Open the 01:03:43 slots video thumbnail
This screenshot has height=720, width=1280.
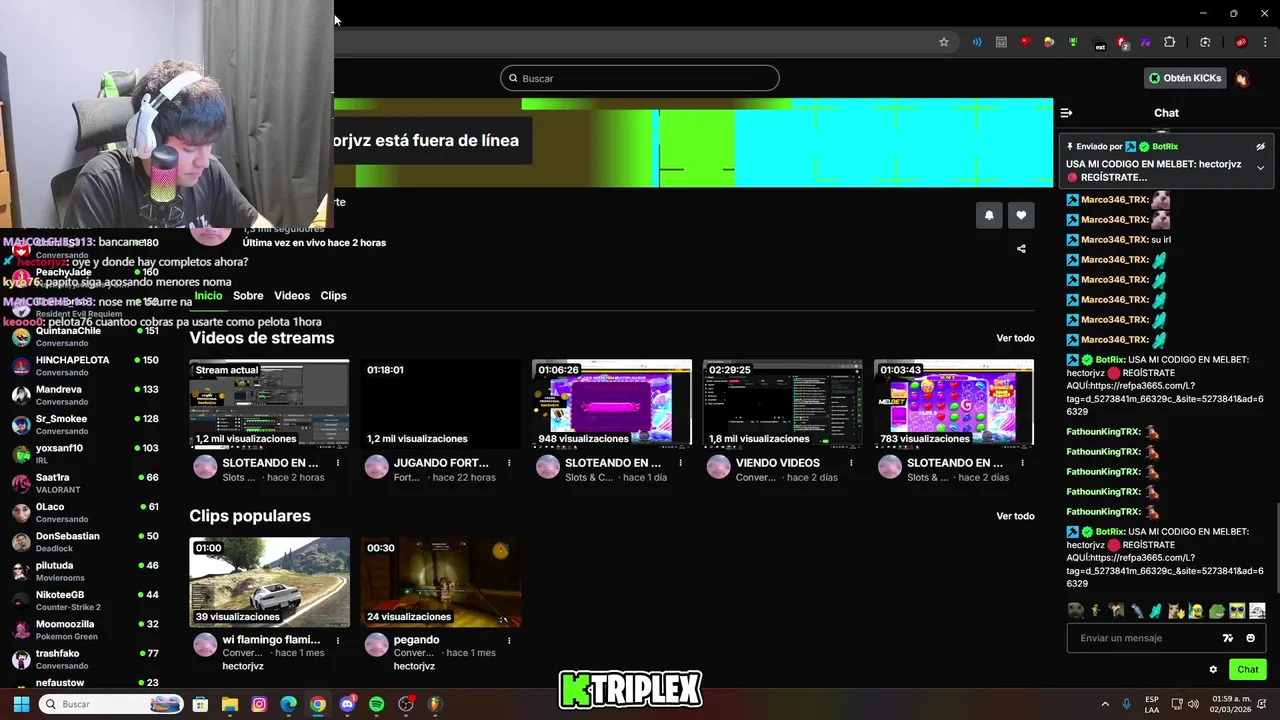coord(954,404)
